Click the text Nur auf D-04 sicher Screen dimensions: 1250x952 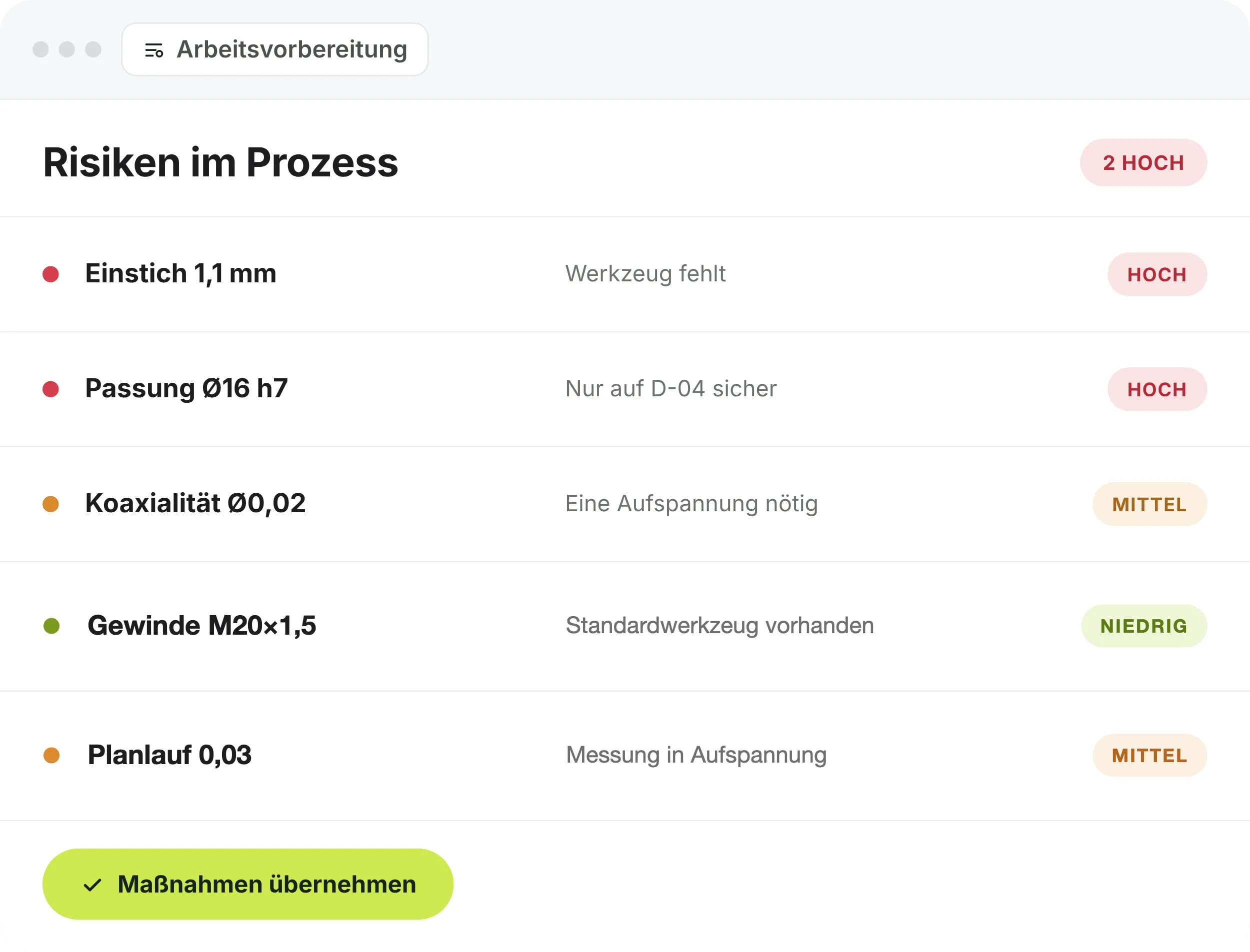tap(671, 389)
